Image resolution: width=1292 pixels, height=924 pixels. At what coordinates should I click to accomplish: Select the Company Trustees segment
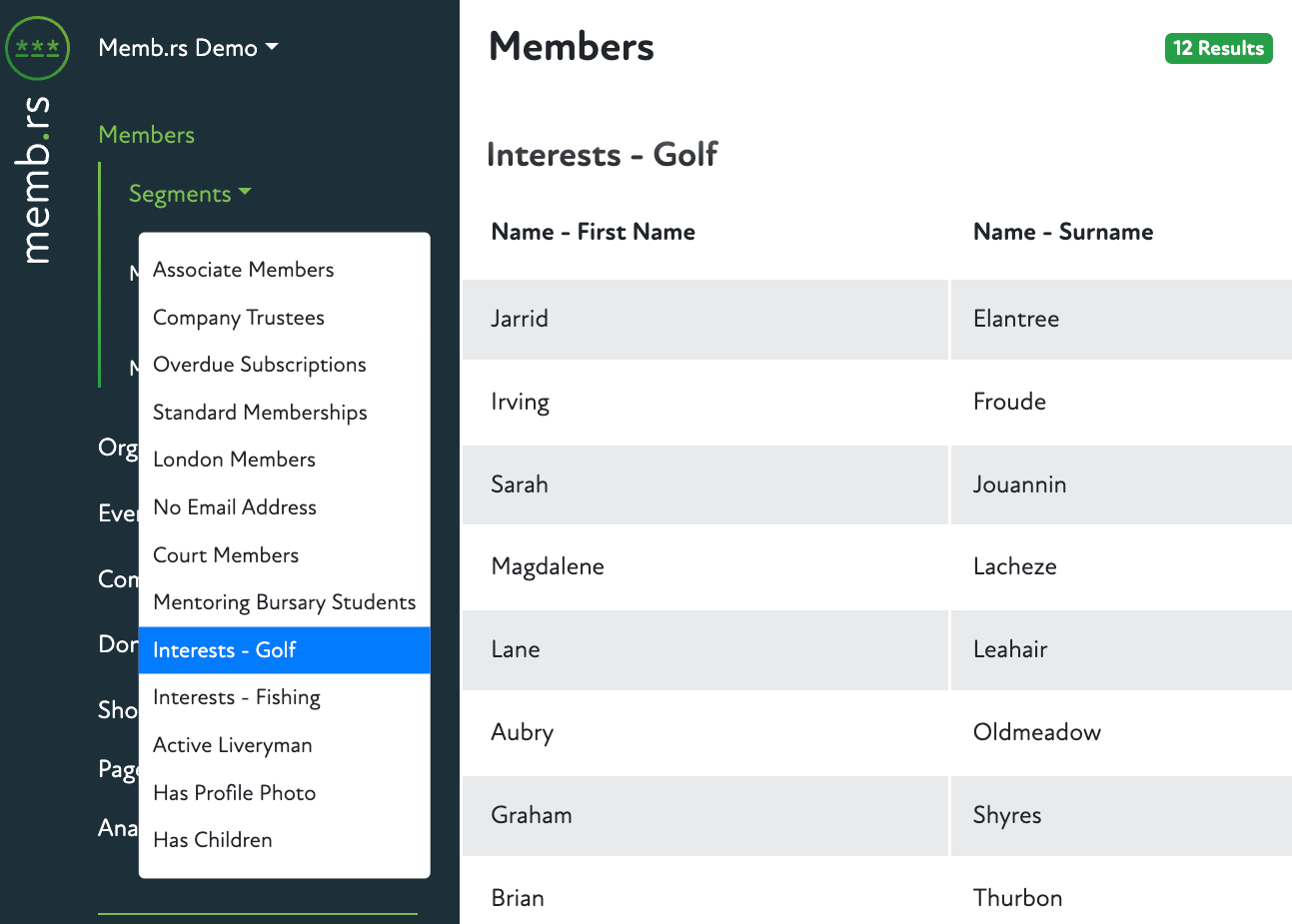tap(238, 318)
